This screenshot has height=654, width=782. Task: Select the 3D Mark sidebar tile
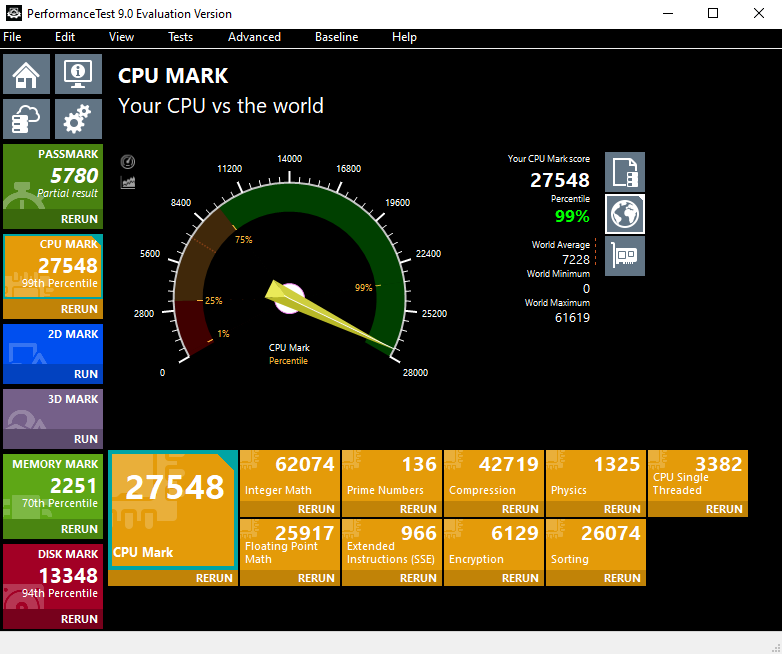pos(53,409)
